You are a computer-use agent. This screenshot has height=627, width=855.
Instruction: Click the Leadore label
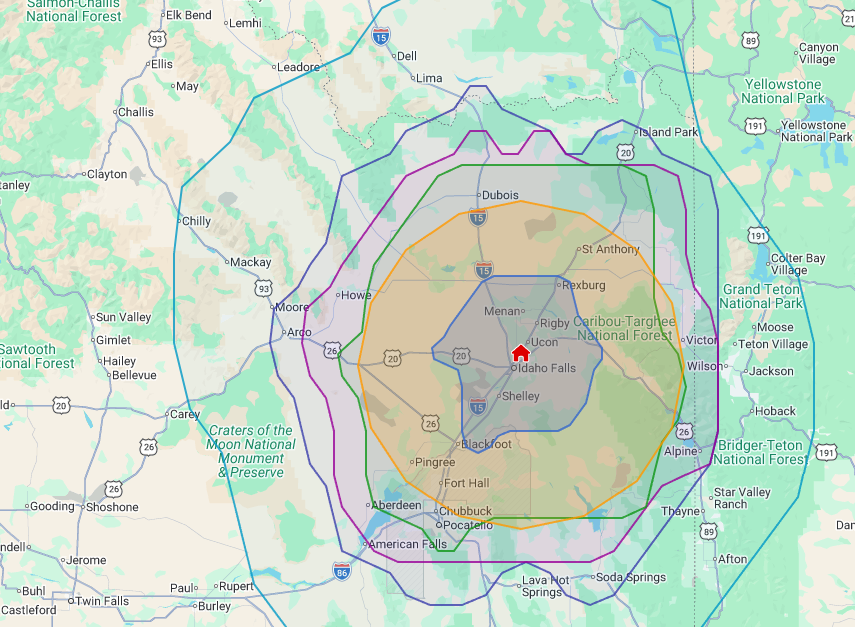pos(298,67)
